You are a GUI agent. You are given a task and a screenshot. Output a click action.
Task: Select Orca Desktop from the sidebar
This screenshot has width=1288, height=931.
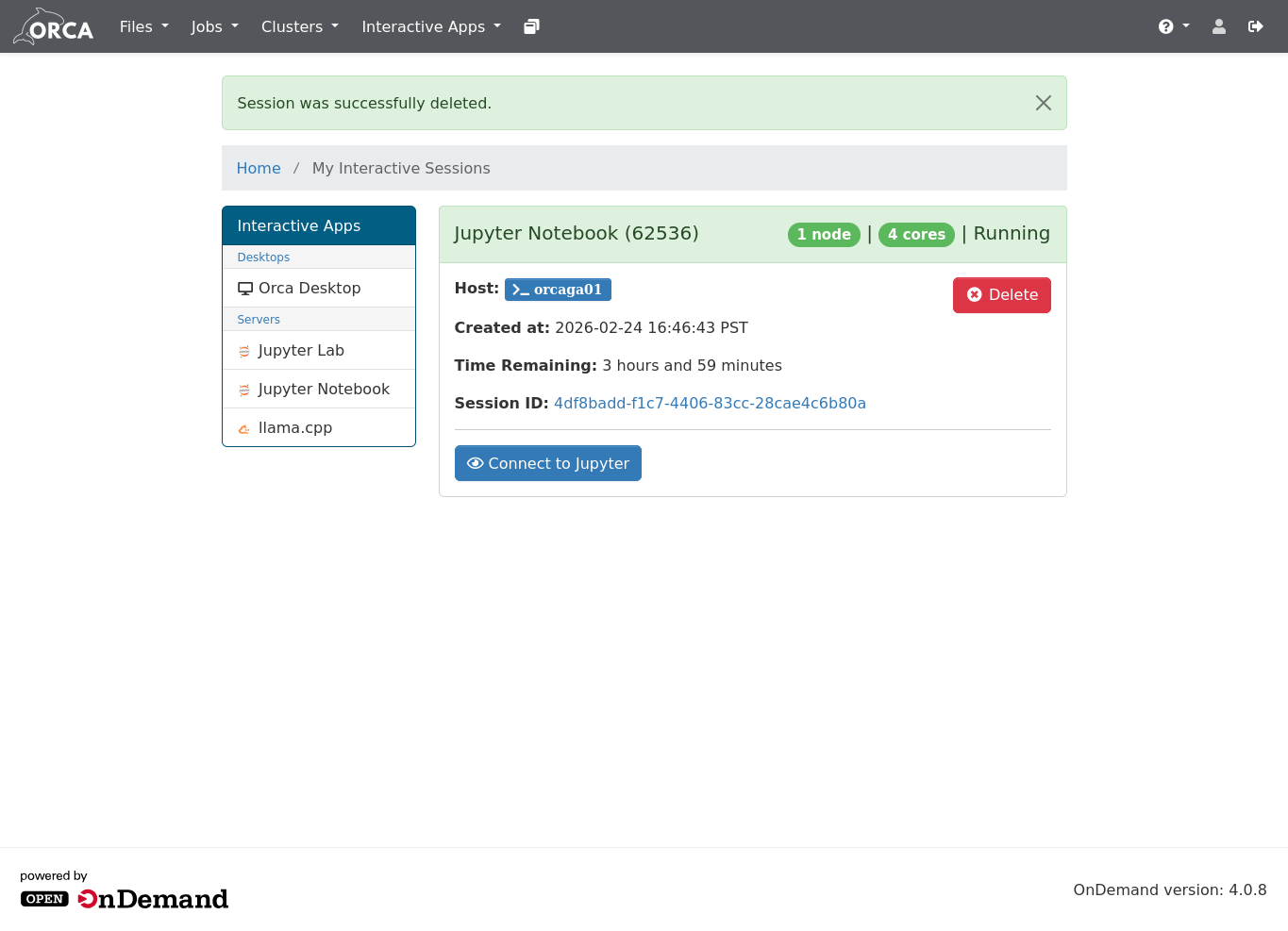309,288
